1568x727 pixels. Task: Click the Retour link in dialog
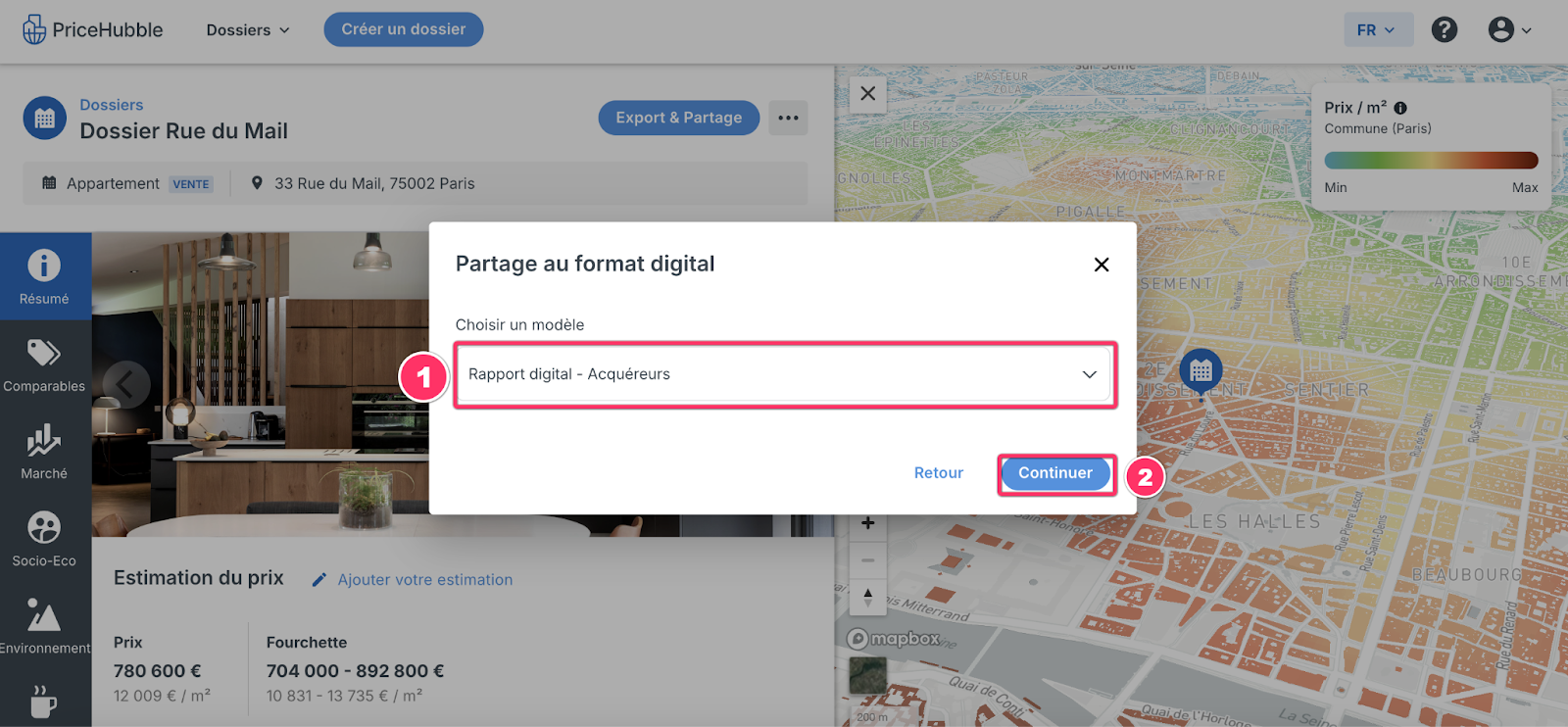pos(938,472)
